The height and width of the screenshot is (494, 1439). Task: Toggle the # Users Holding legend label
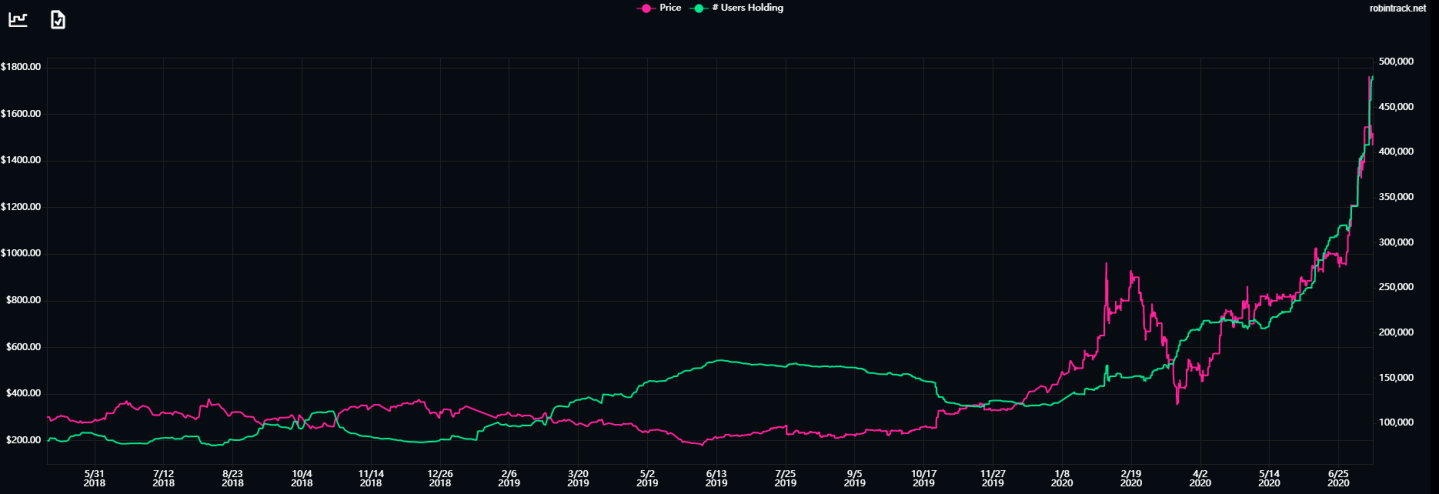(749, 8)
